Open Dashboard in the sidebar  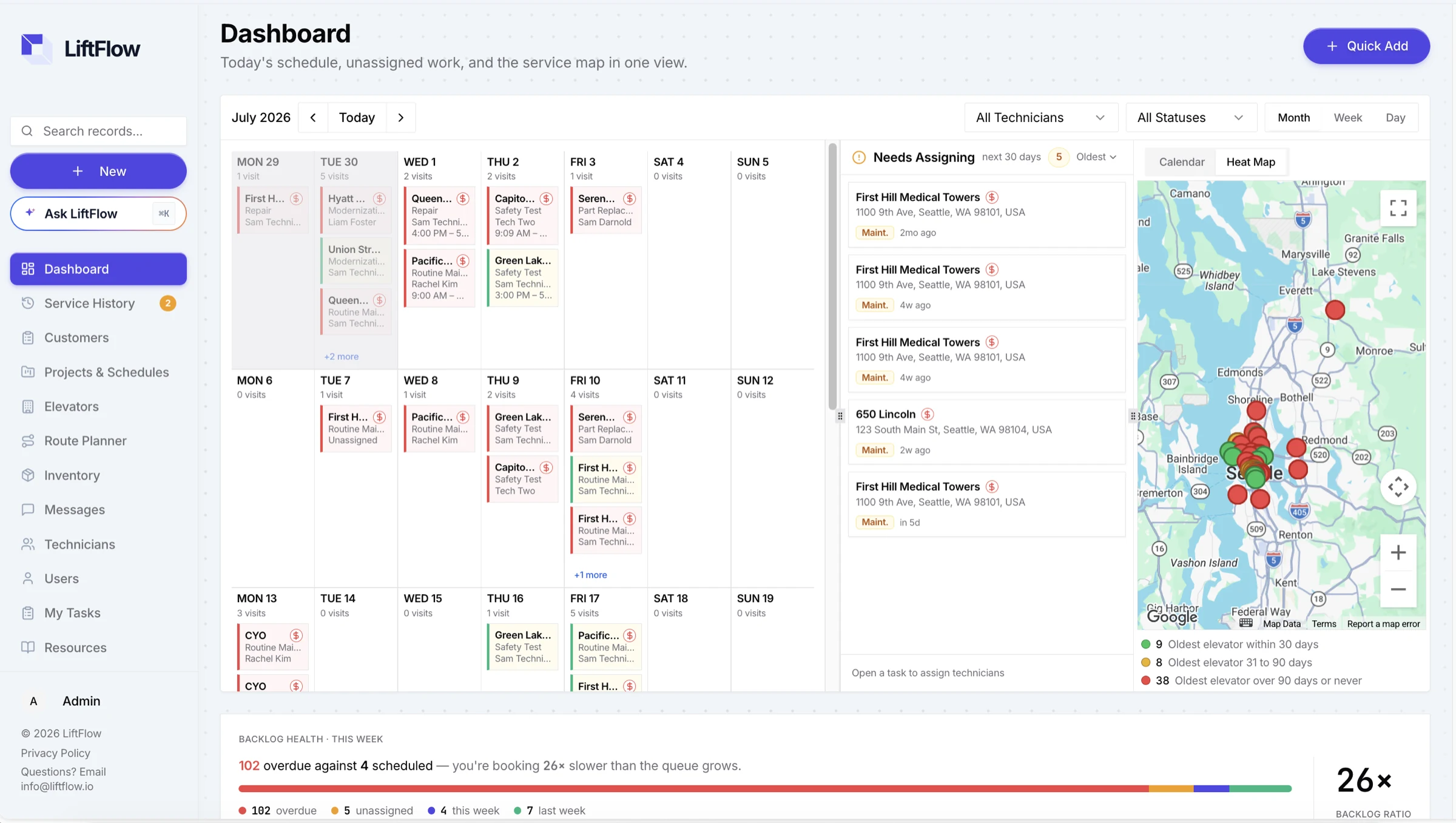[x=98, y=269]
